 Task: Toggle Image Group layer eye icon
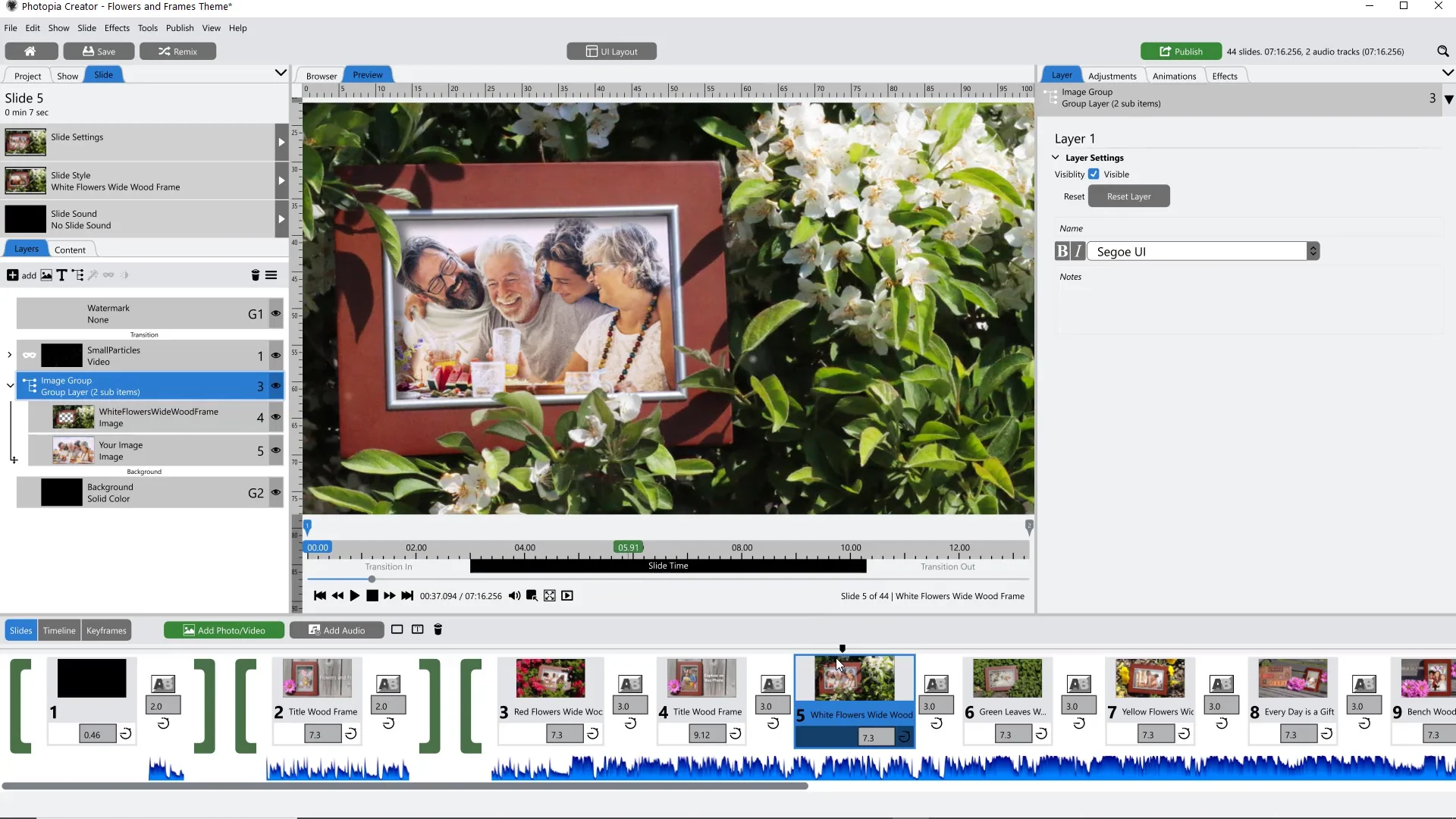[276, 387]
